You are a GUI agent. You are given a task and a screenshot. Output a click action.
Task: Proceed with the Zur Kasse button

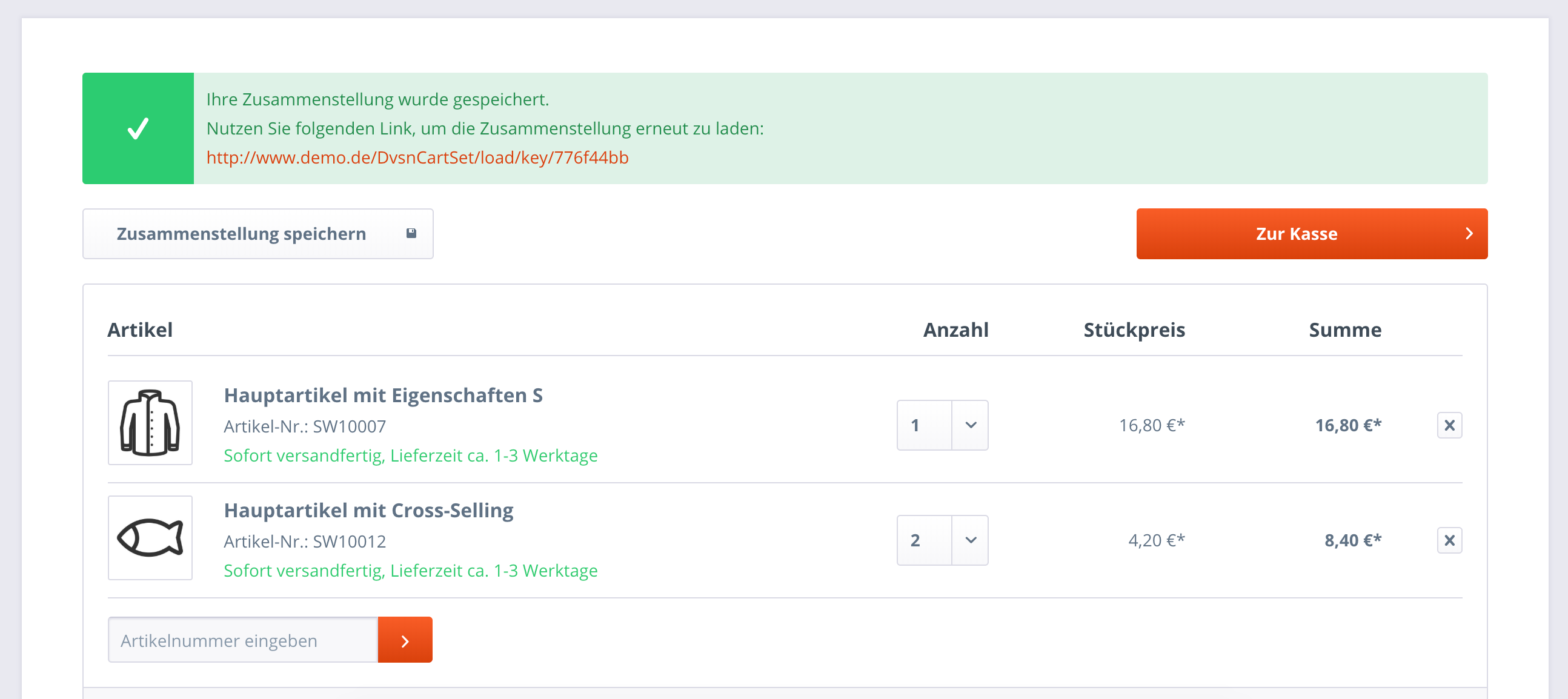(1312, 234)
